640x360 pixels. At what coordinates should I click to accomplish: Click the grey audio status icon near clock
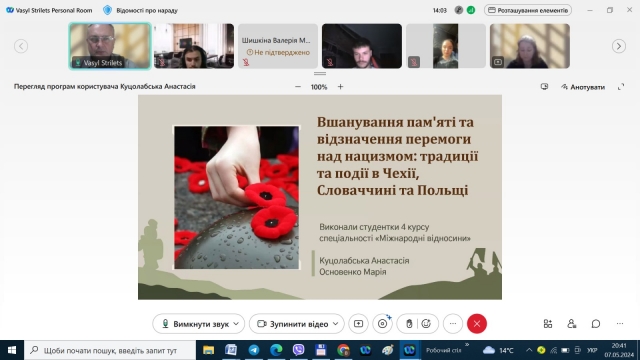[459, 10]
